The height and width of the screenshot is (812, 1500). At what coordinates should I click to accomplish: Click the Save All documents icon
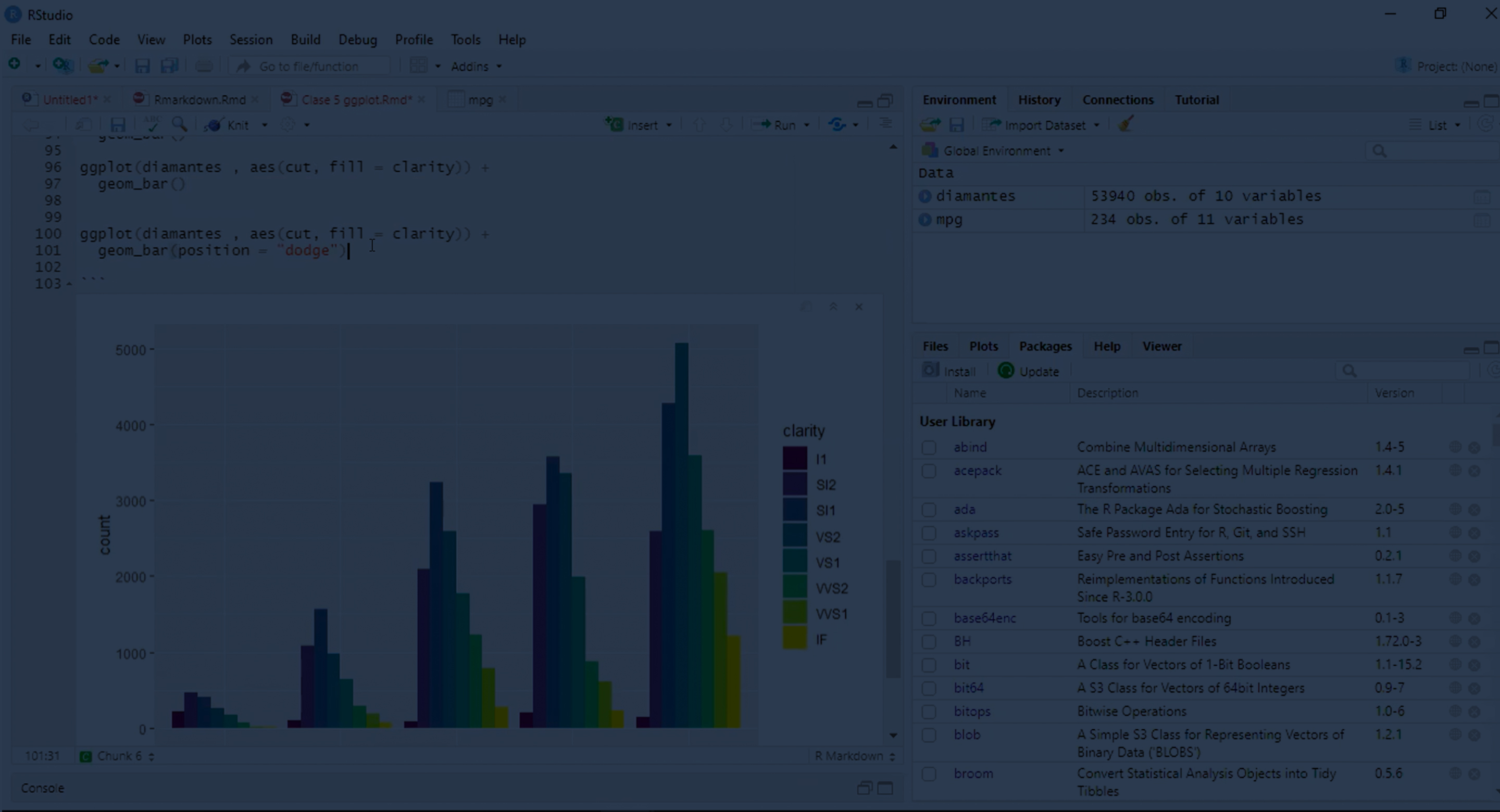pos(169,66)
